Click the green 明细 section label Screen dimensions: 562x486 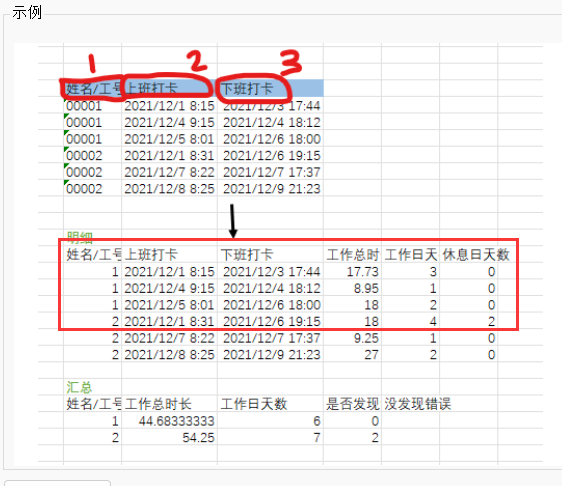[x=80, y=237]
